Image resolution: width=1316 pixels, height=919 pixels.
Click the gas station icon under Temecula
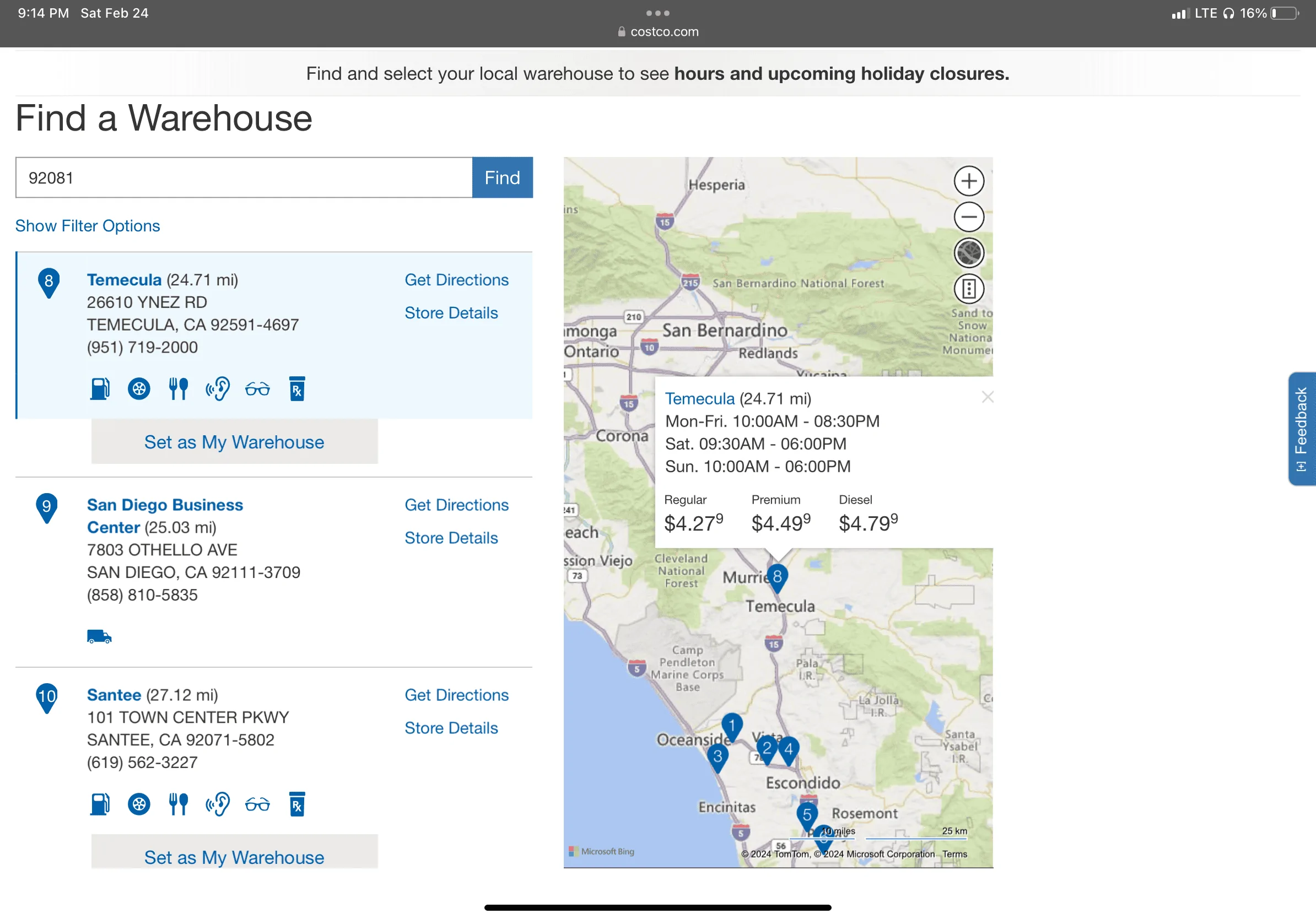[x=100, y=389]
